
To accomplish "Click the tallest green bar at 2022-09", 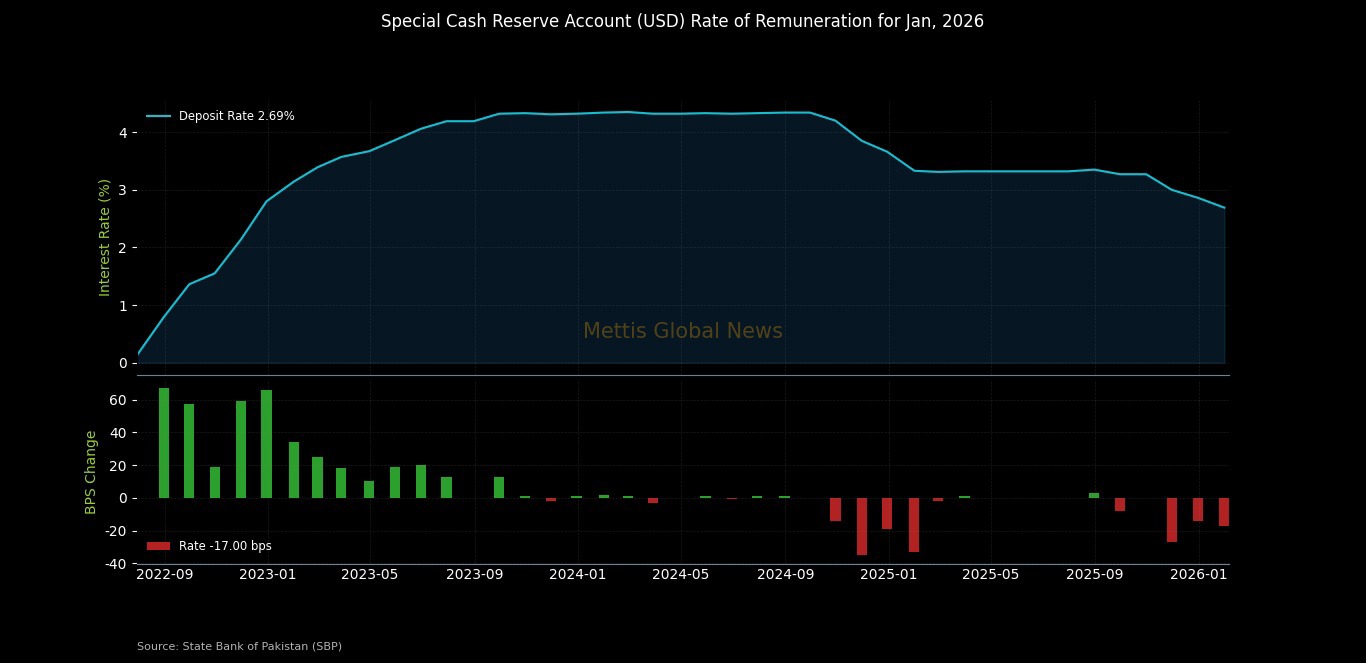I will click(x=164, y=443).
